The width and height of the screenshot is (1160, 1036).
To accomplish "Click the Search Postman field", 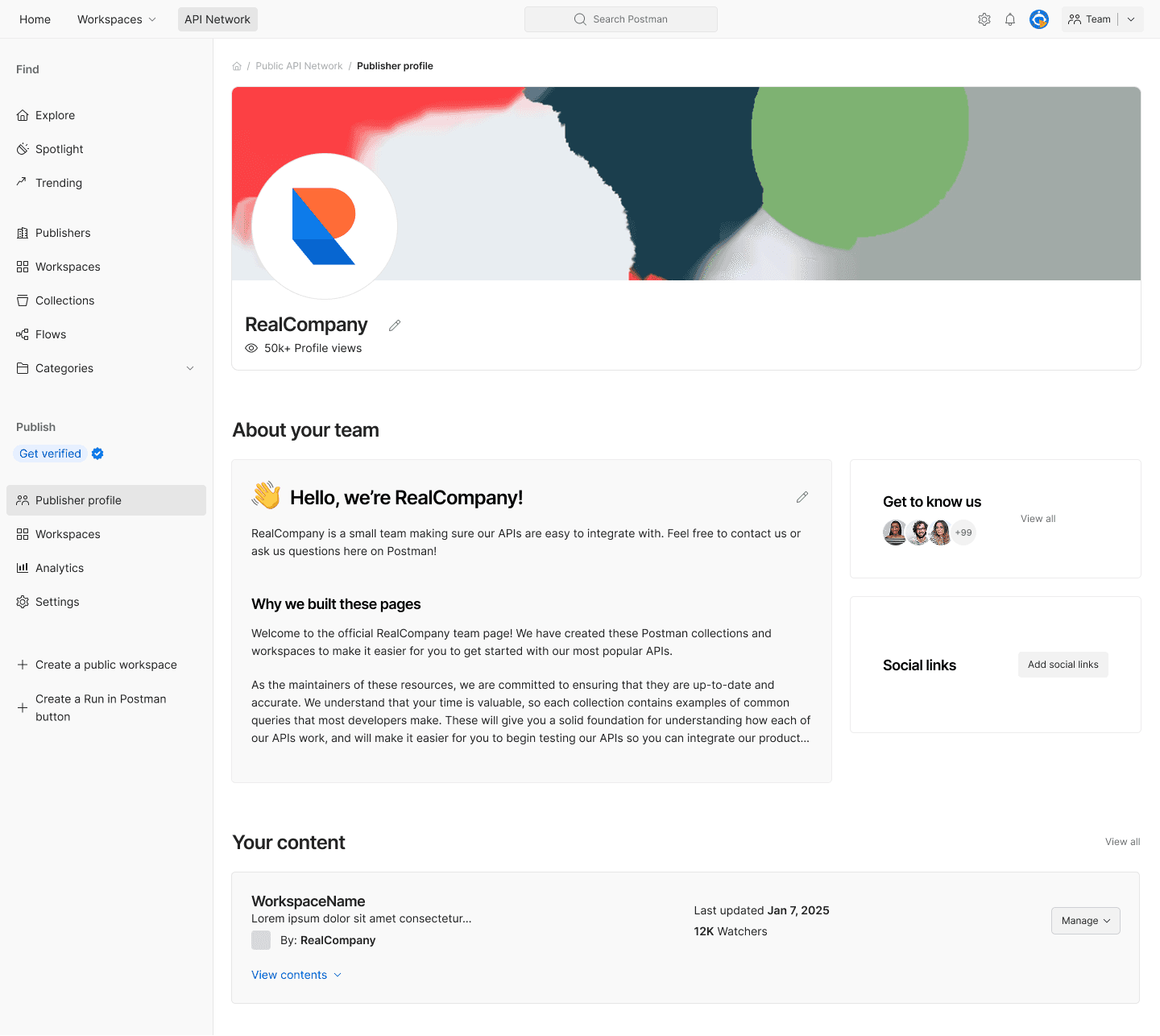I will pyautogui.click(x=621, y=19).
